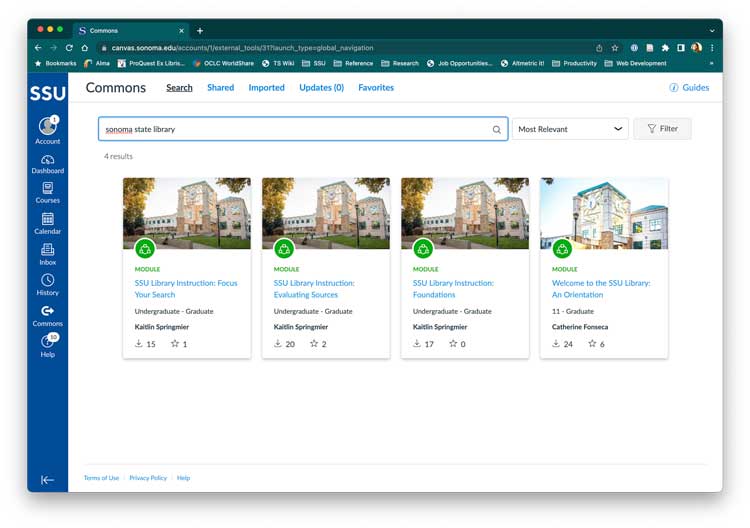Open the Updates (0) tab
This screenshot has width=750, height=528.
(321, 88)
